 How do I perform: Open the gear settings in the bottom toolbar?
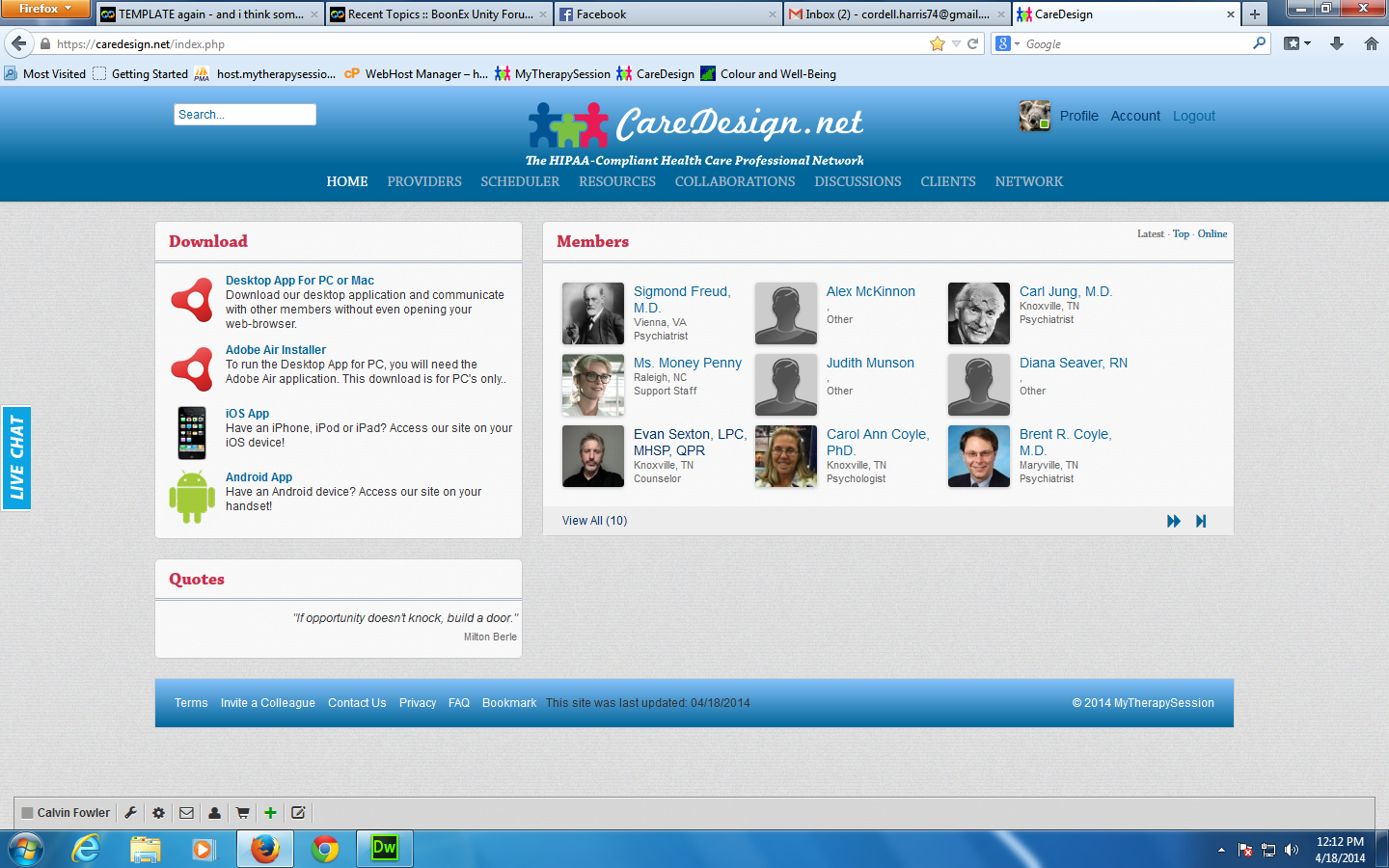(158, 813)
